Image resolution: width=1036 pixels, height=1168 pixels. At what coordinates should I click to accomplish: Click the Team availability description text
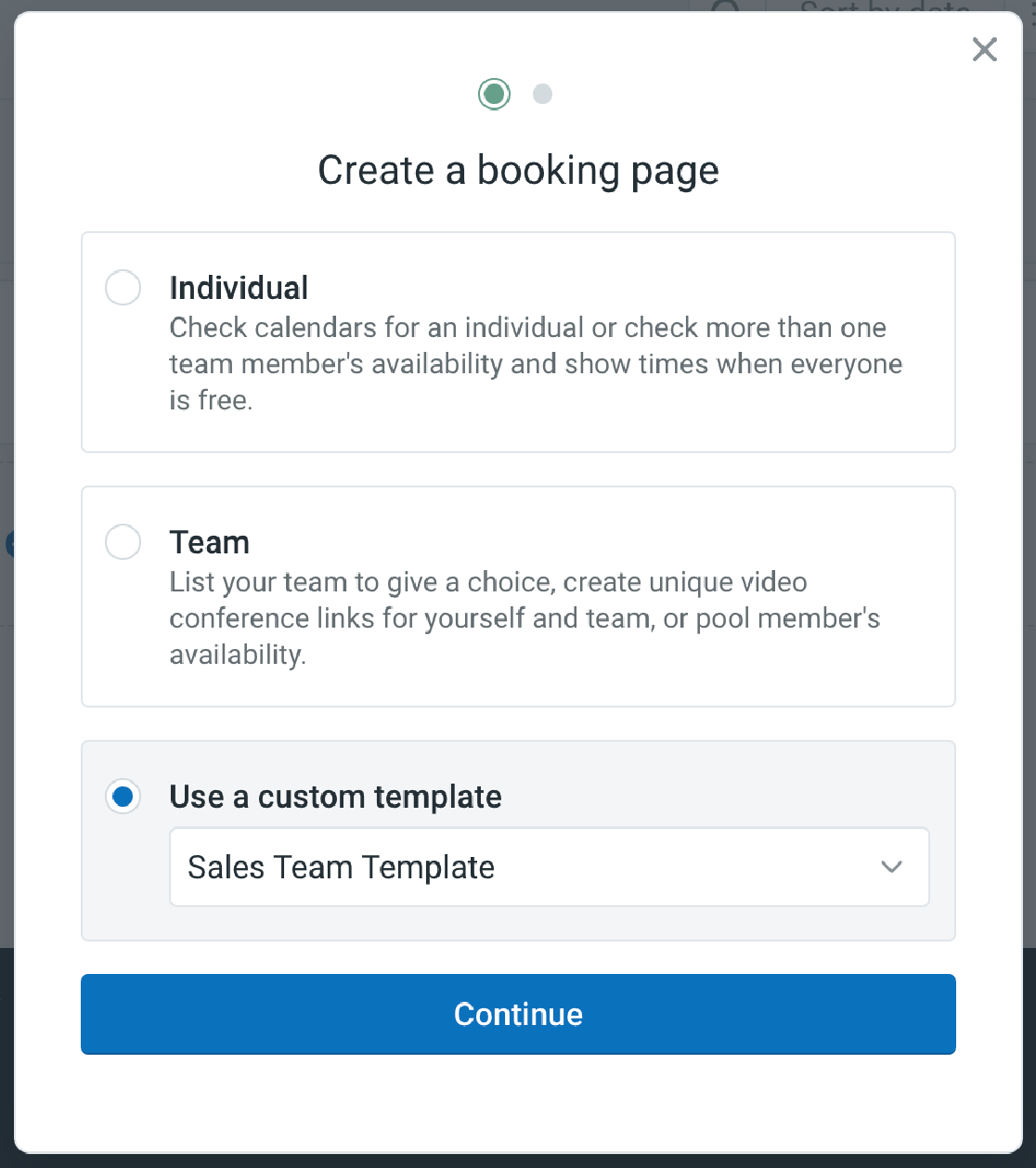tap(524, 617)
